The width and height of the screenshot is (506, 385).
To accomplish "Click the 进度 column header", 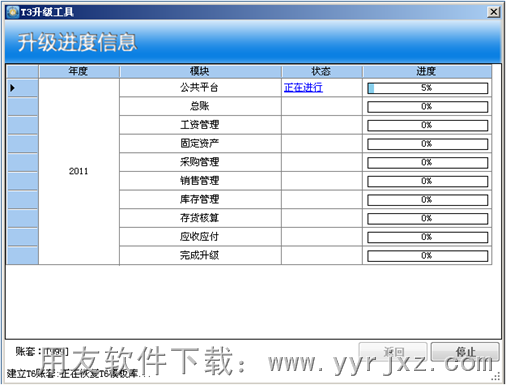I will coord(427,71).
